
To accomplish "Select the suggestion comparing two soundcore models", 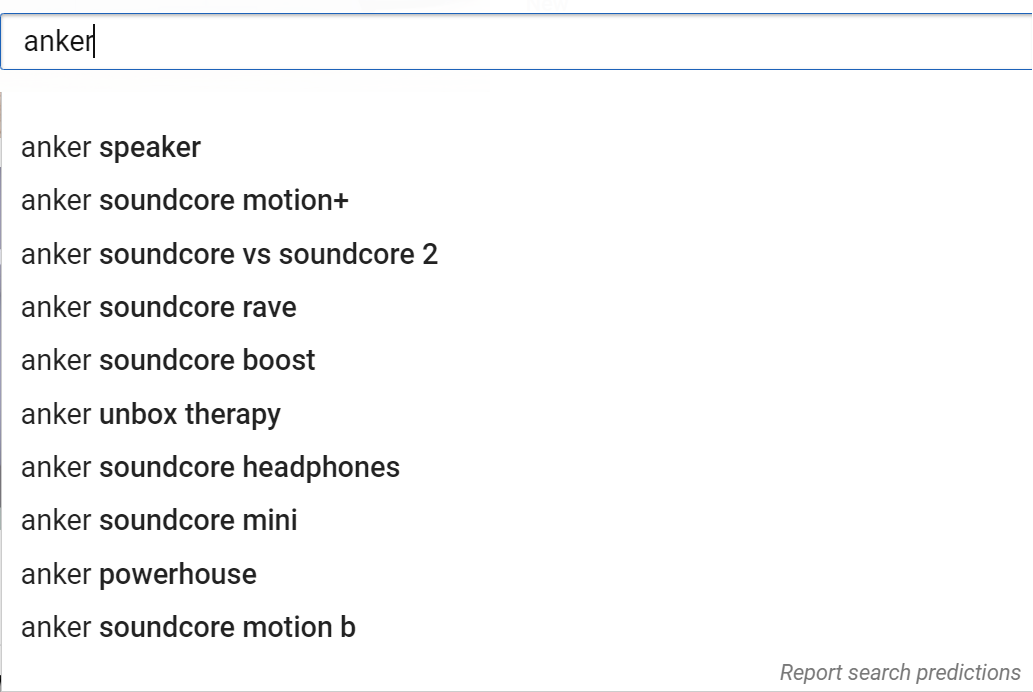I will pyautogui.click(x=229, y=254).
